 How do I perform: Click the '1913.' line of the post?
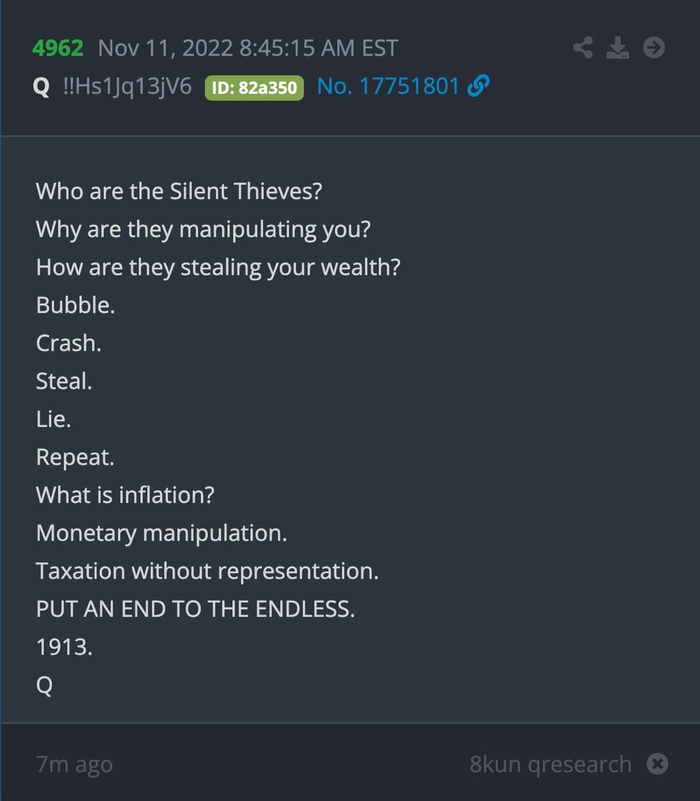64,647
